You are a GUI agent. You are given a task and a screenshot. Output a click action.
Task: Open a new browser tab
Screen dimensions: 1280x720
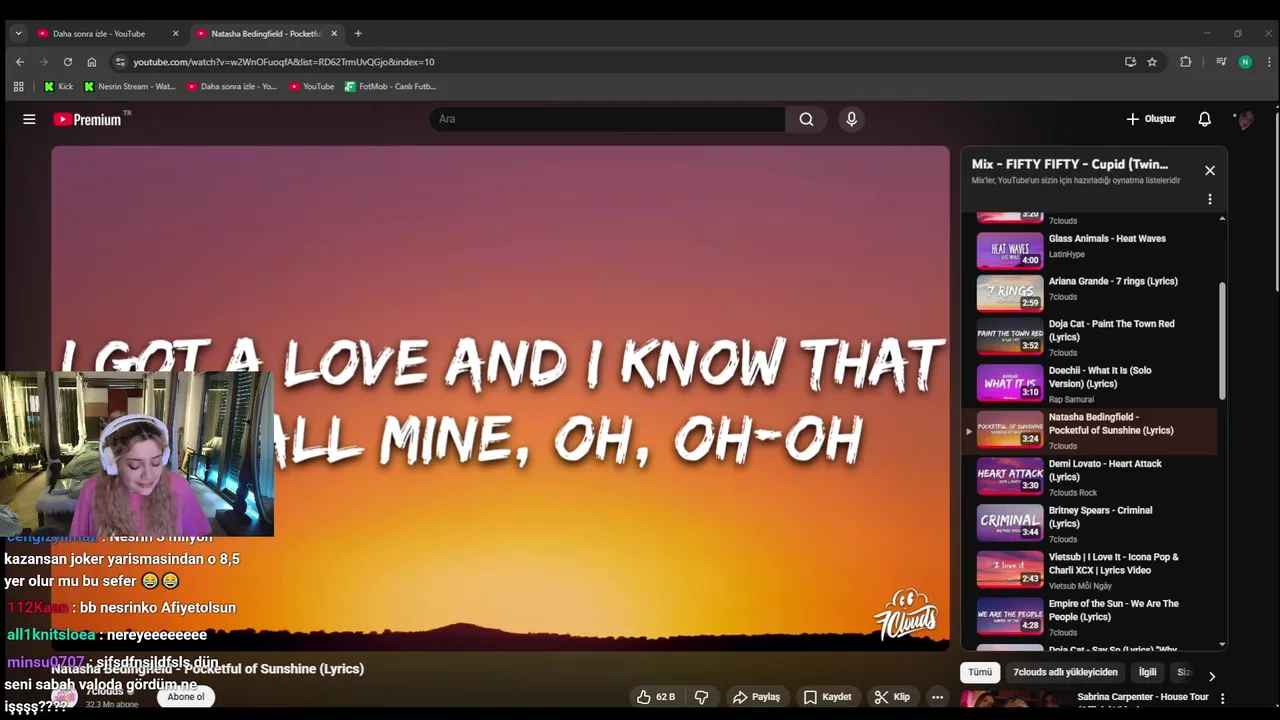[x=358, y=33]
